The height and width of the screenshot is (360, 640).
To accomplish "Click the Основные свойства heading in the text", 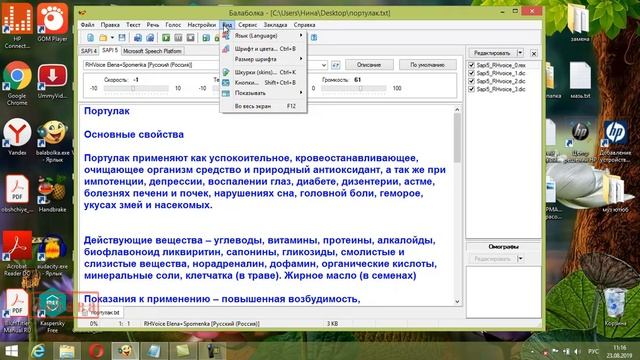I will (x=134, y=134).
